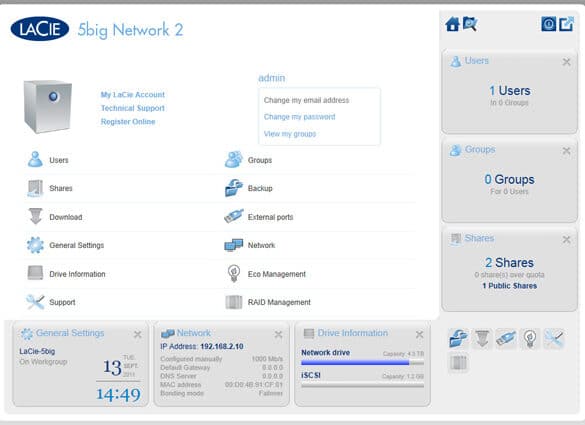The width and height of the screenshot is (585, 425).
Task: Open Support tools icon
Action: click(35, 302)
